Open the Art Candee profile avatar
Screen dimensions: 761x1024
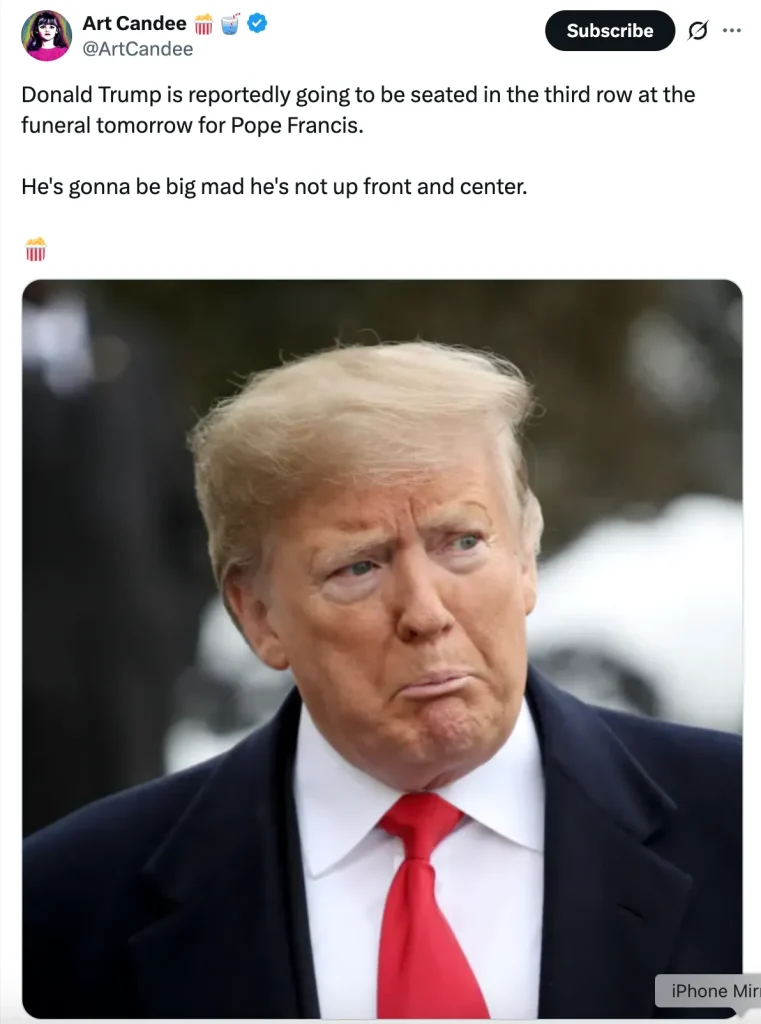(x=46, y=36)
